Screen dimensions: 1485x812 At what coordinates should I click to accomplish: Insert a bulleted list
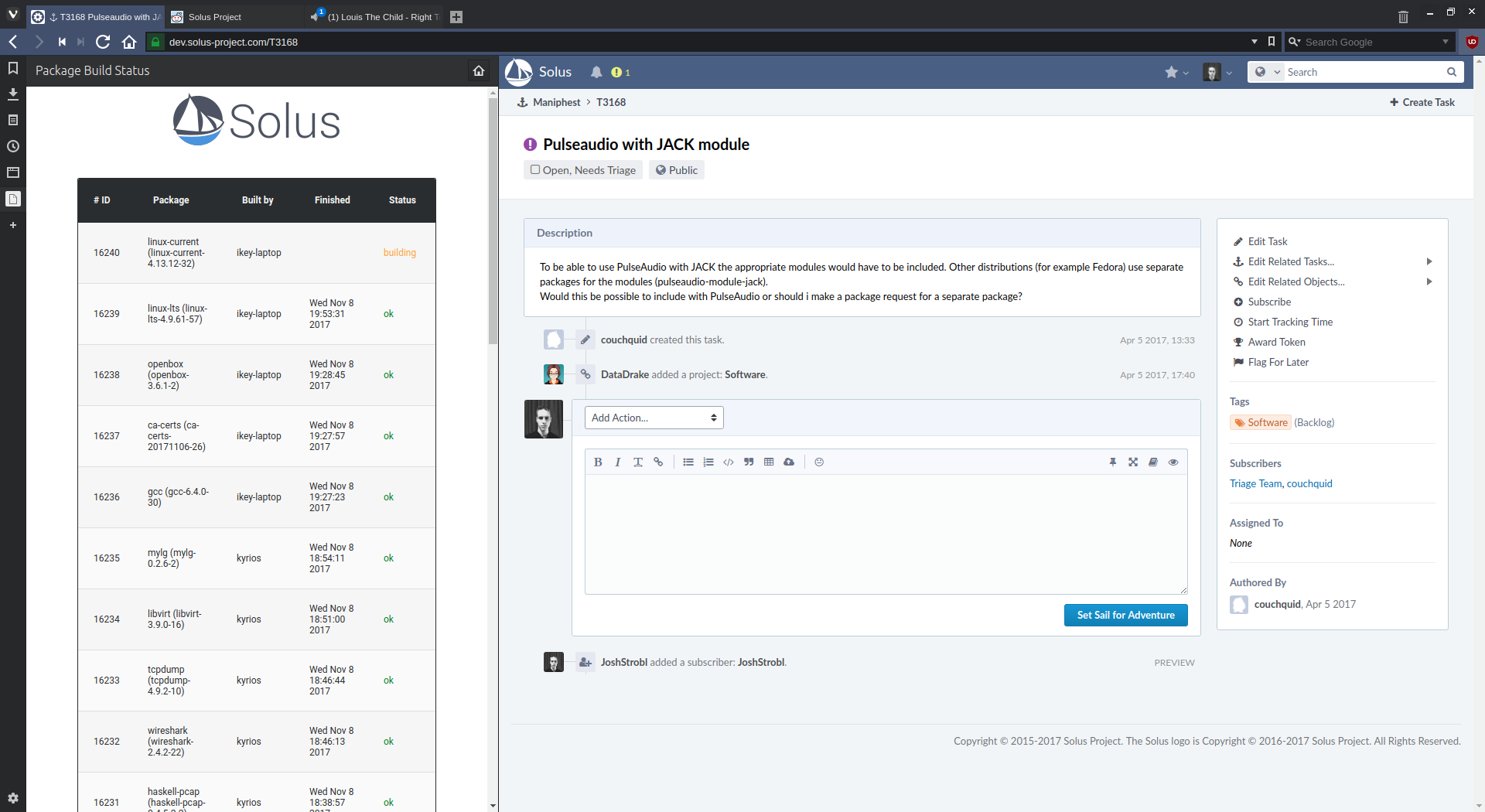[688, 462]
